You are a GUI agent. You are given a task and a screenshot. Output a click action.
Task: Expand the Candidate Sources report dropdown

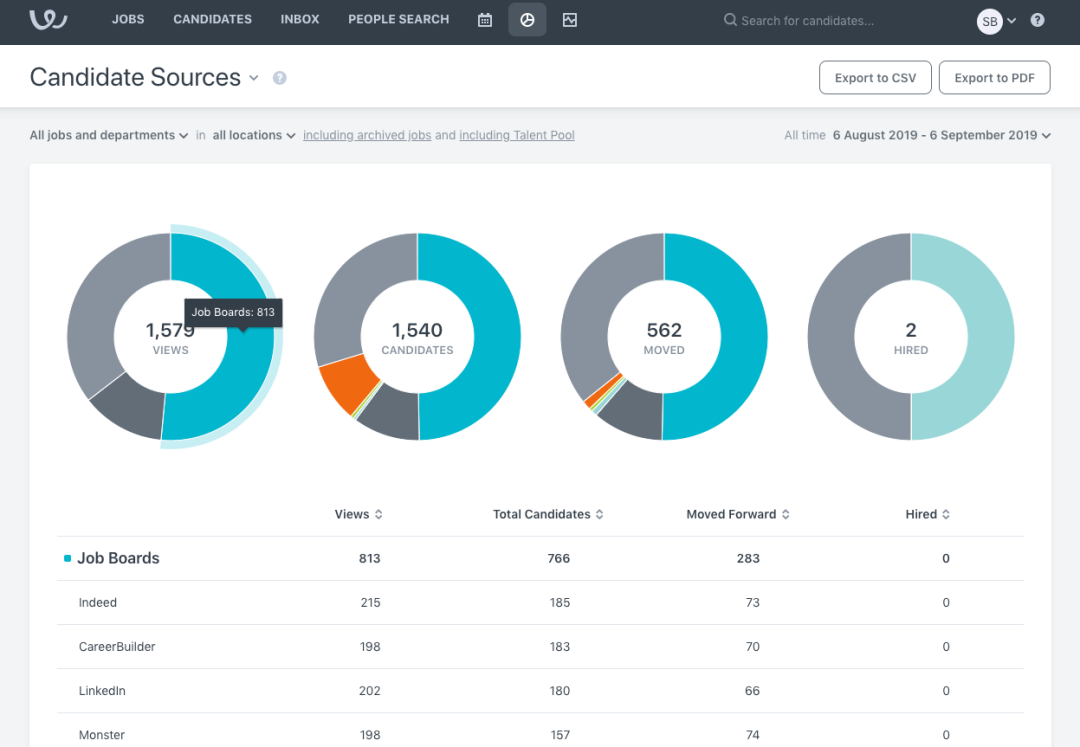pyautogui.click(x=253, y=78)
